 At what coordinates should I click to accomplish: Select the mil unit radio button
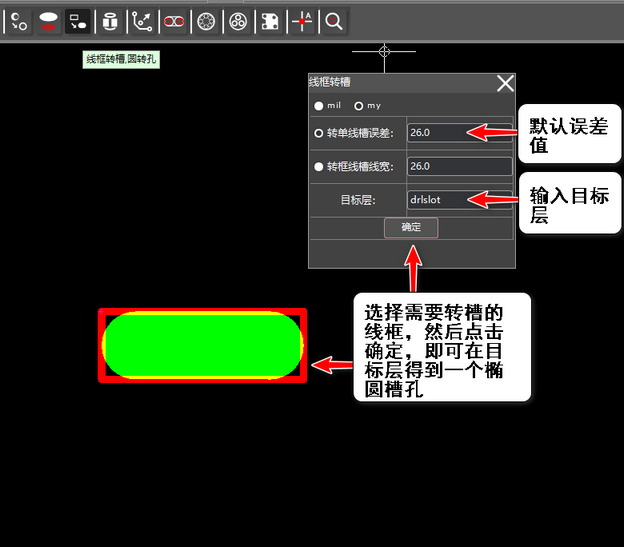click(319, 106)
